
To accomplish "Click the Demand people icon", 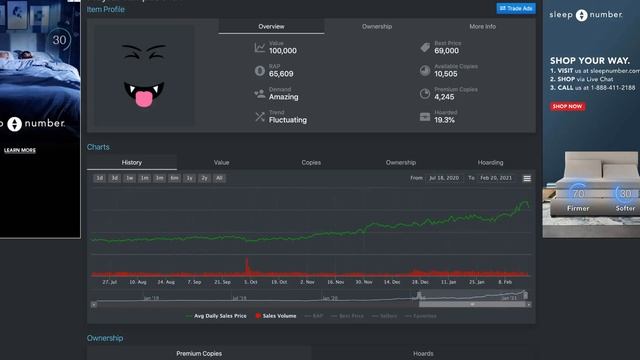I will click(260, 94).
